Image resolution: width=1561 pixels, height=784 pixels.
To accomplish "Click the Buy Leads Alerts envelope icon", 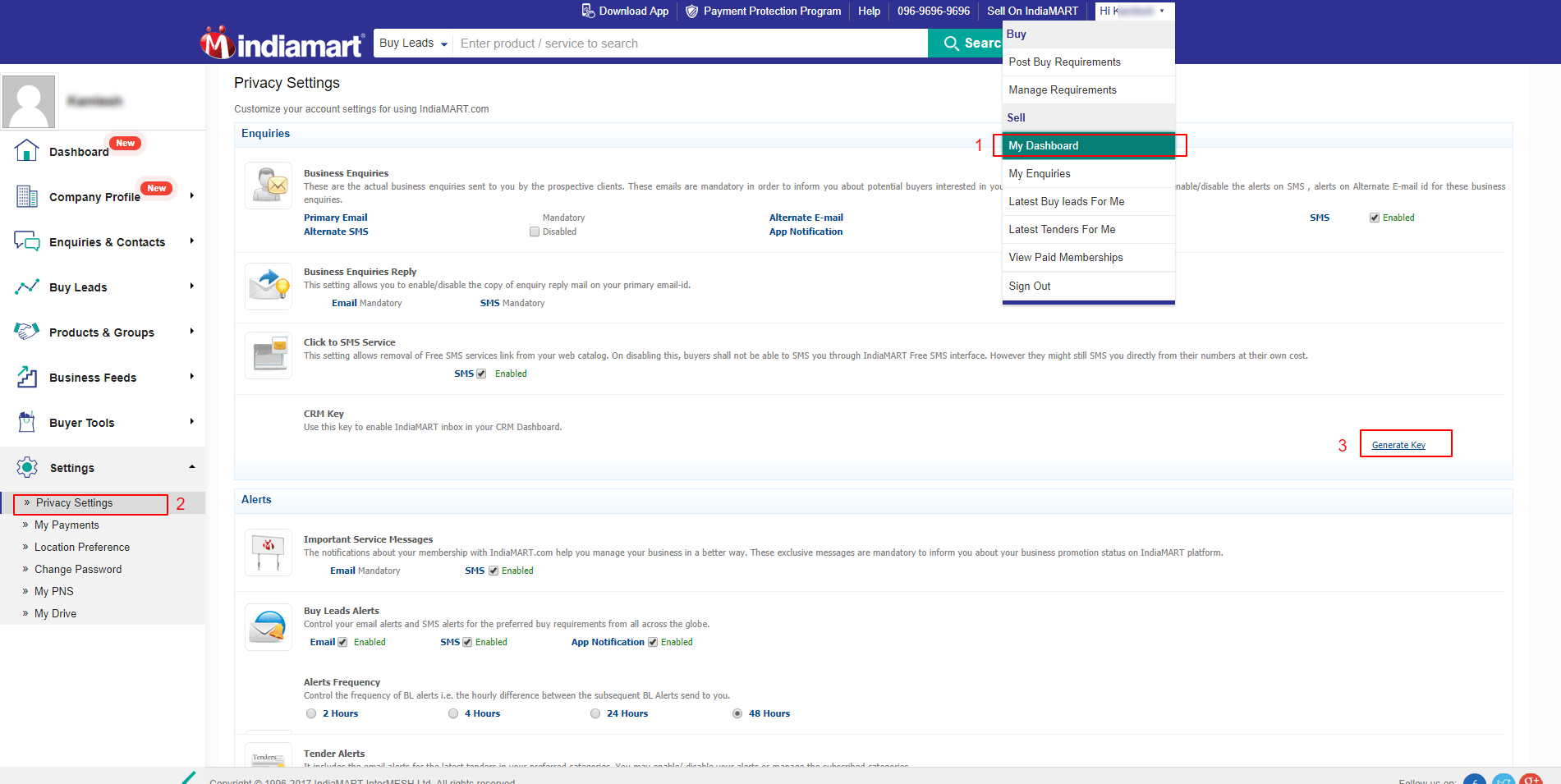I will [x=269, y=626].
